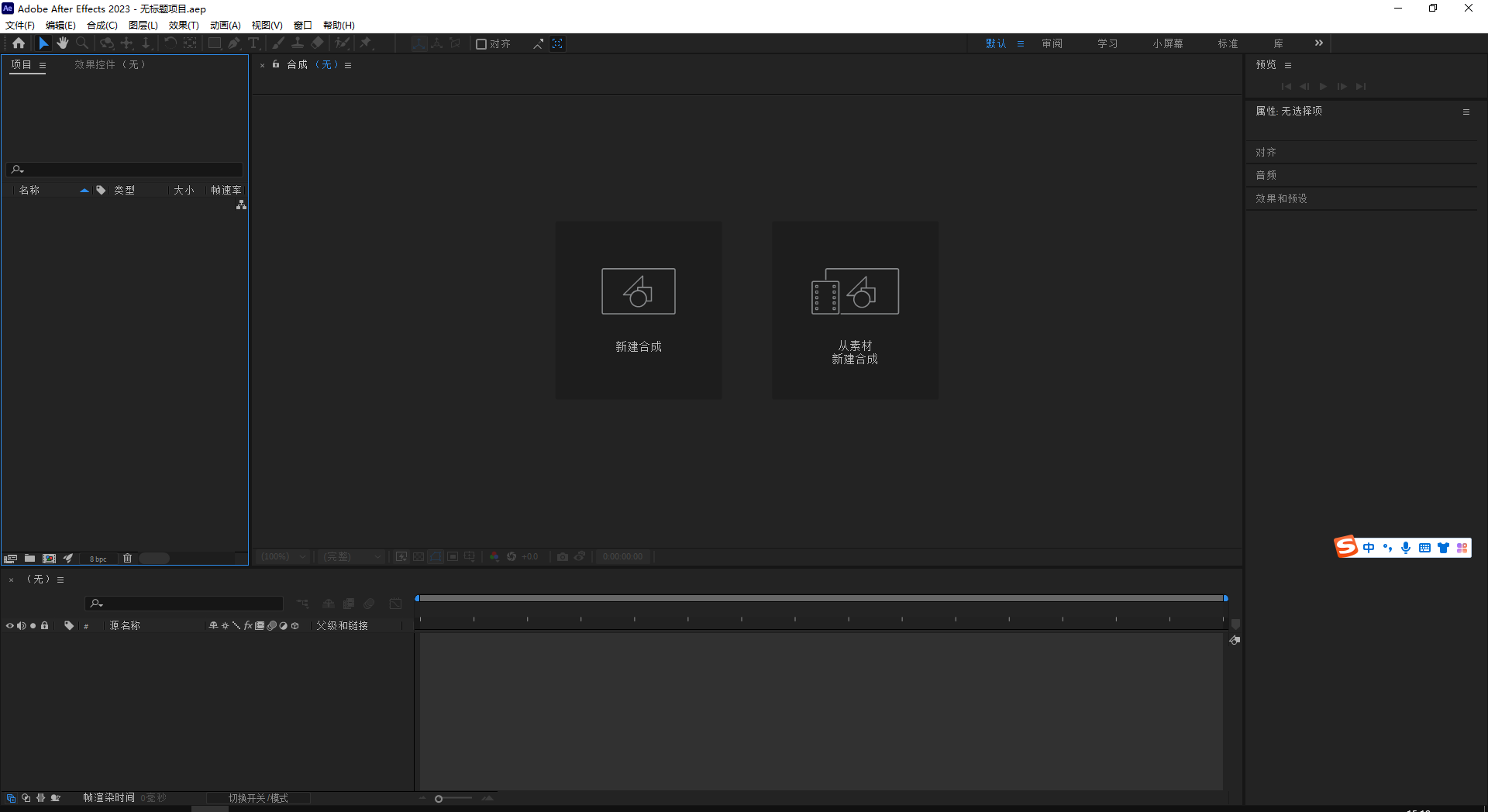This screenshot has width=1488, height=812.
Task: Click the 从素材新建合成 button
Action: point(854,310)
